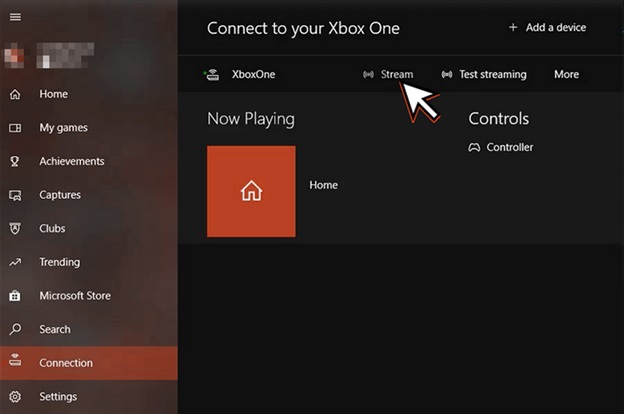Viewport: 624px width, 414px height.
Task: Open the blurred profile avatar picture
Action: [14, 56]
